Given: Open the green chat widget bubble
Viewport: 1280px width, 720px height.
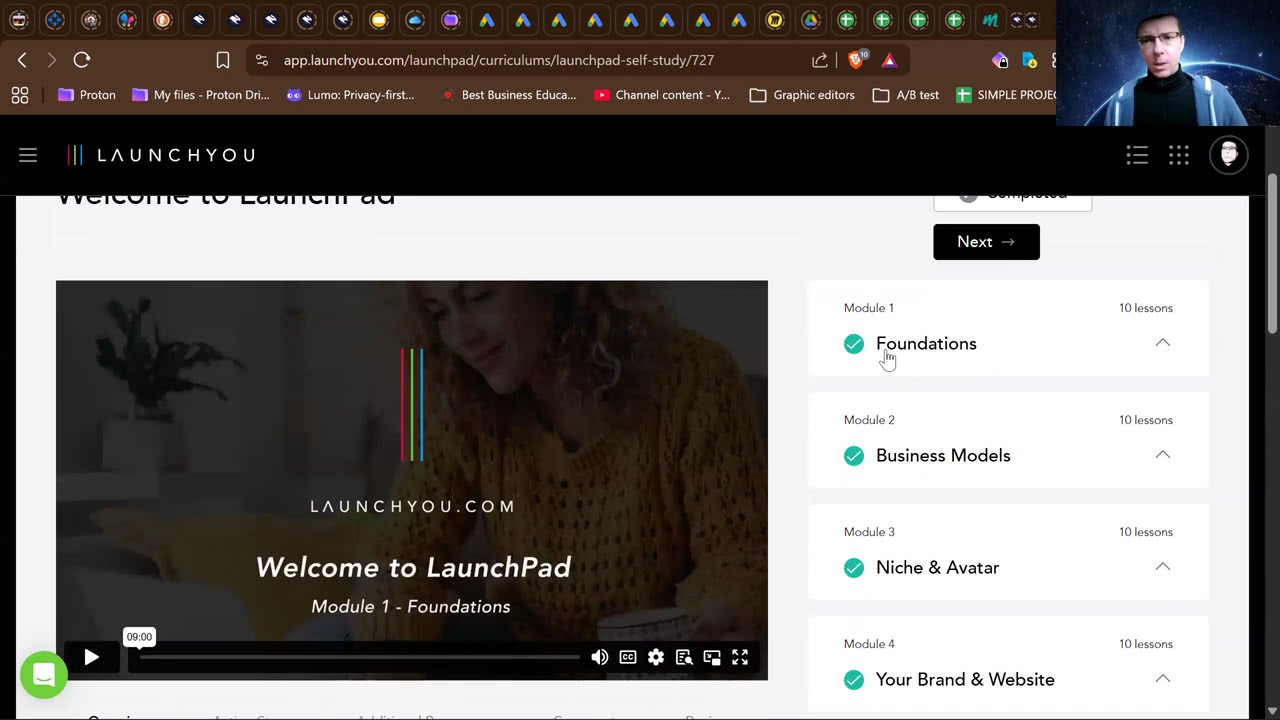Looking at the screenshot, I should coord(44,675).
